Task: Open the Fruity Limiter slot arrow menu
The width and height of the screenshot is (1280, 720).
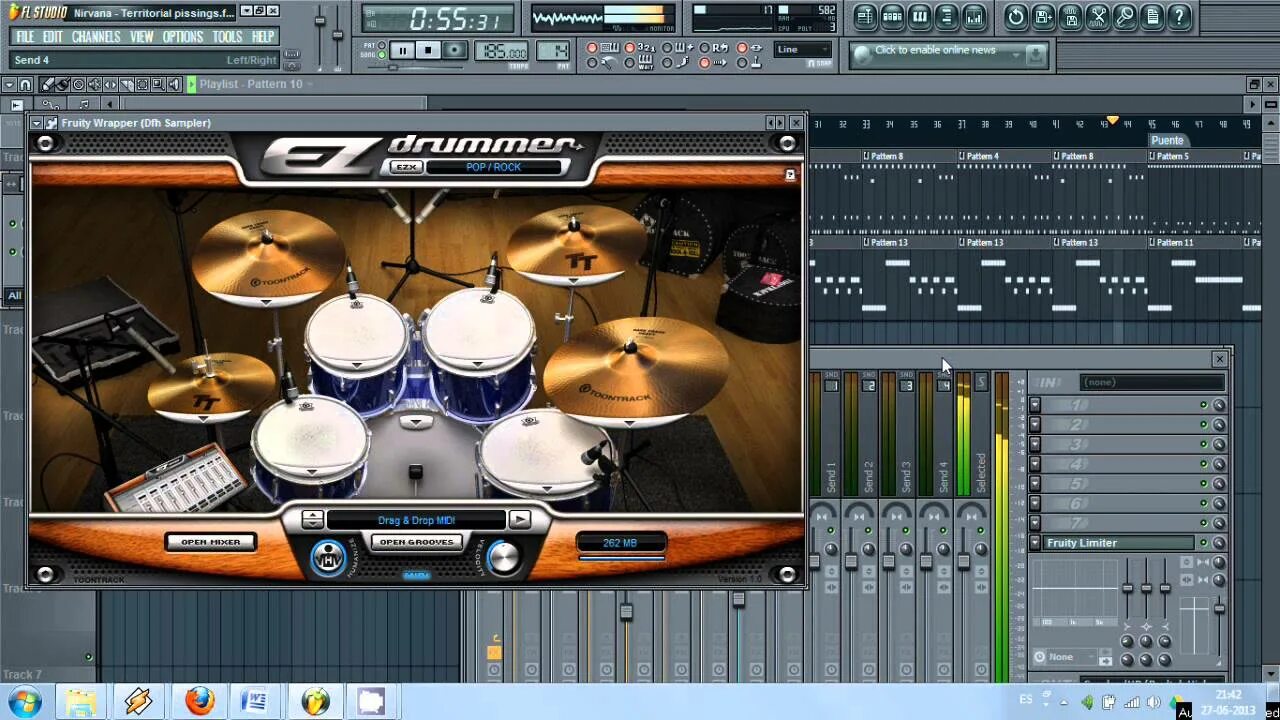Action: pyautogui.click(x=1035, y=543)
